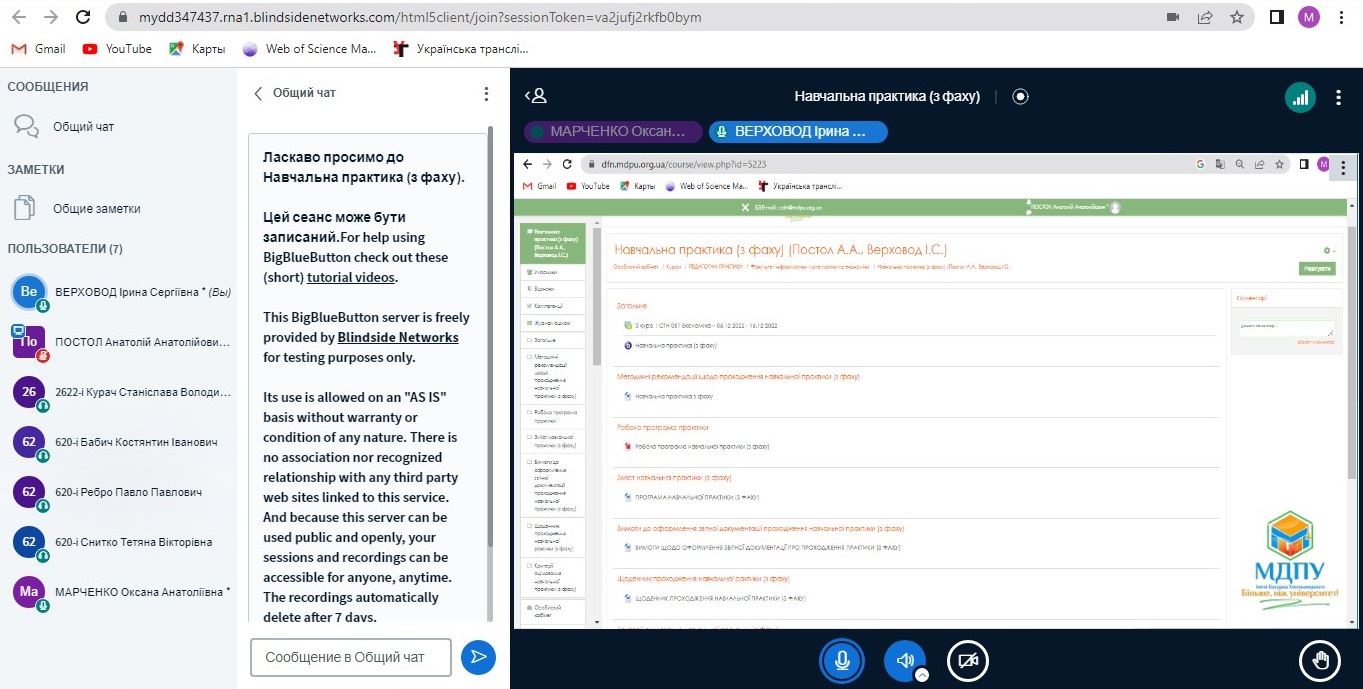This screenshot has width=1363, height=689.
Task: Open the tutorial videos link
Action: tap(351, 277)
